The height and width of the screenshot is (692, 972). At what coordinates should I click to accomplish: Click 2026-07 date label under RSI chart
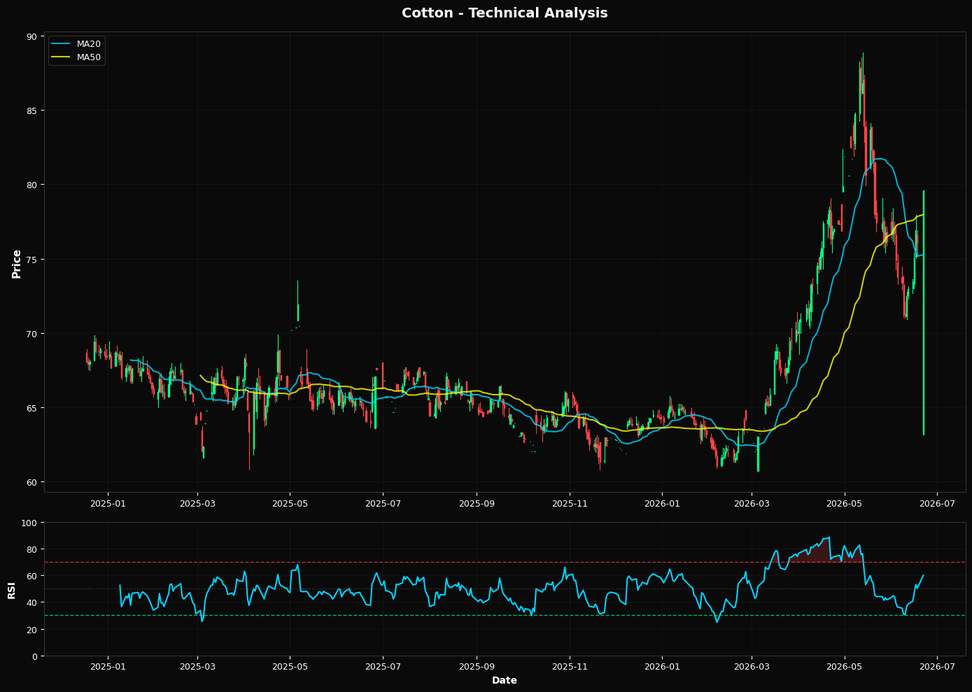[x=937, y=668]
